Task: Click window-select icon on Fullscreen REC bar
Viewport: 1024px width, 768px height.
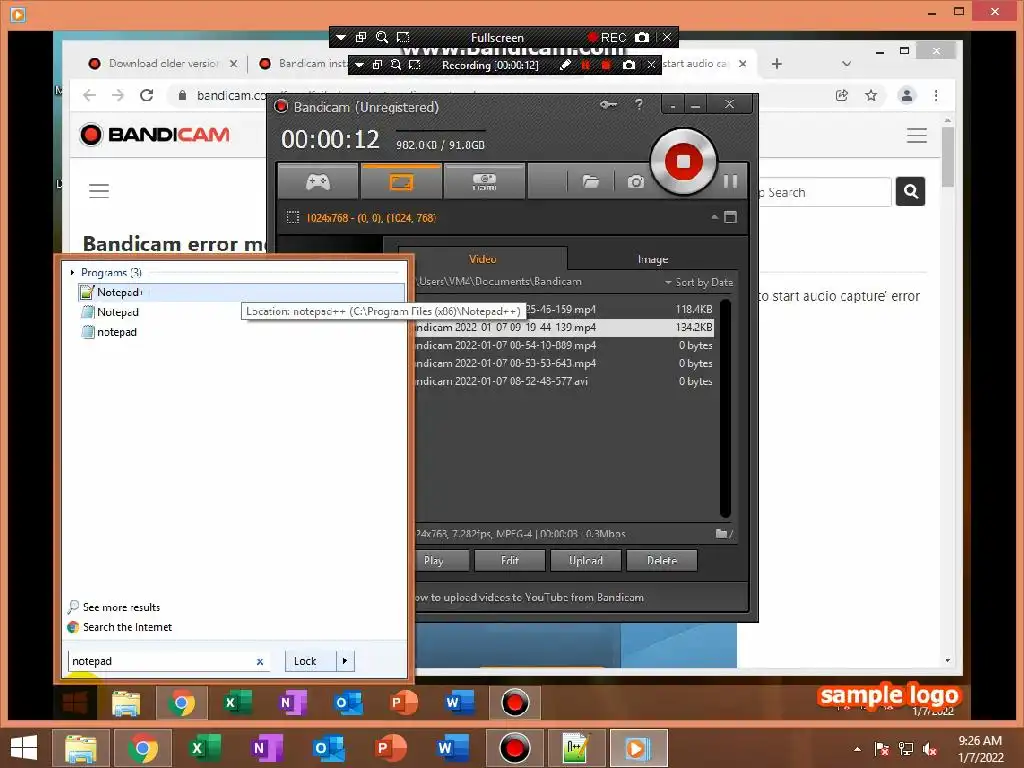Action: coord(360,37)
